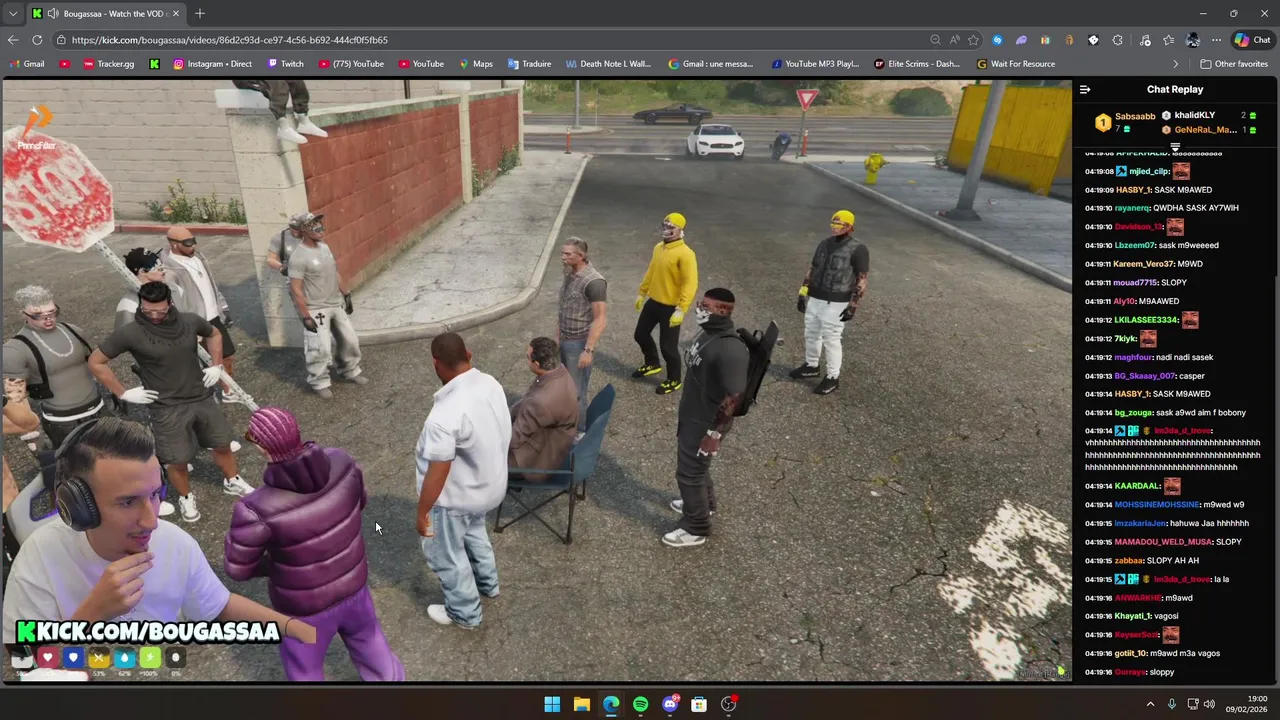Click emote in KAARDAAL's chat message

pyautogui.click(x=1172, y=486)
